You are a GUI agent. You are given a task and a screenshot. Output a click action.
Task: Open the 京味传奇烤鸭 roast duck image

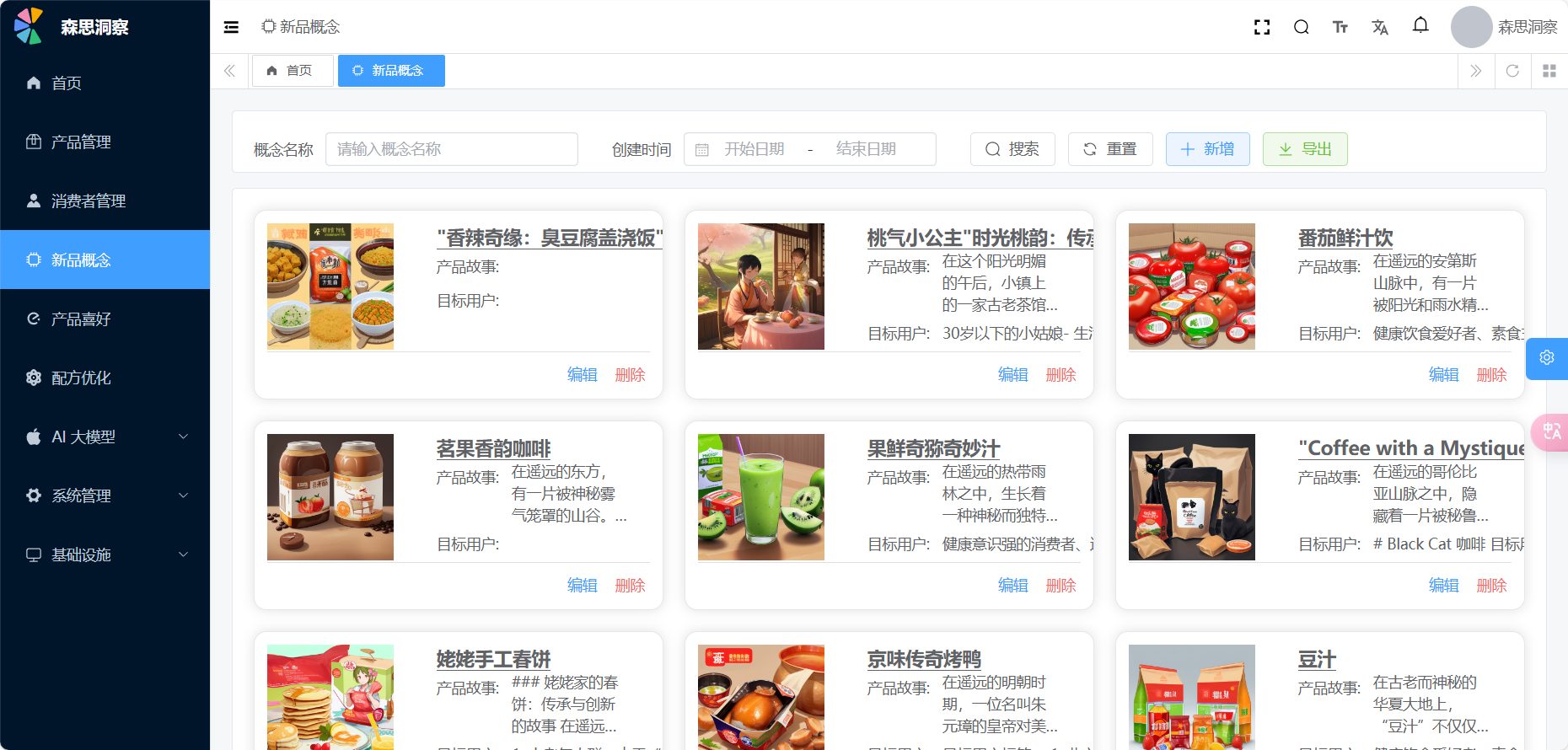click(761, 697)
